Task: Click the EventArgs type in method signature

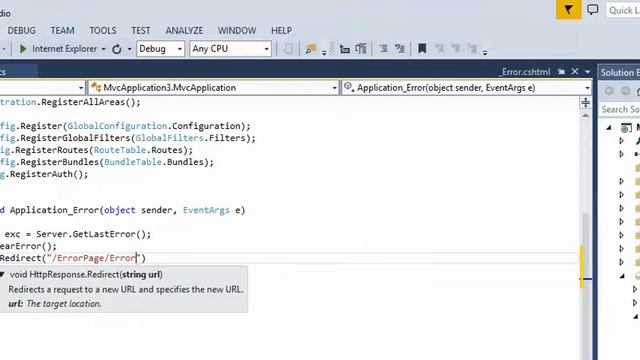Action: tap(206, 210)
